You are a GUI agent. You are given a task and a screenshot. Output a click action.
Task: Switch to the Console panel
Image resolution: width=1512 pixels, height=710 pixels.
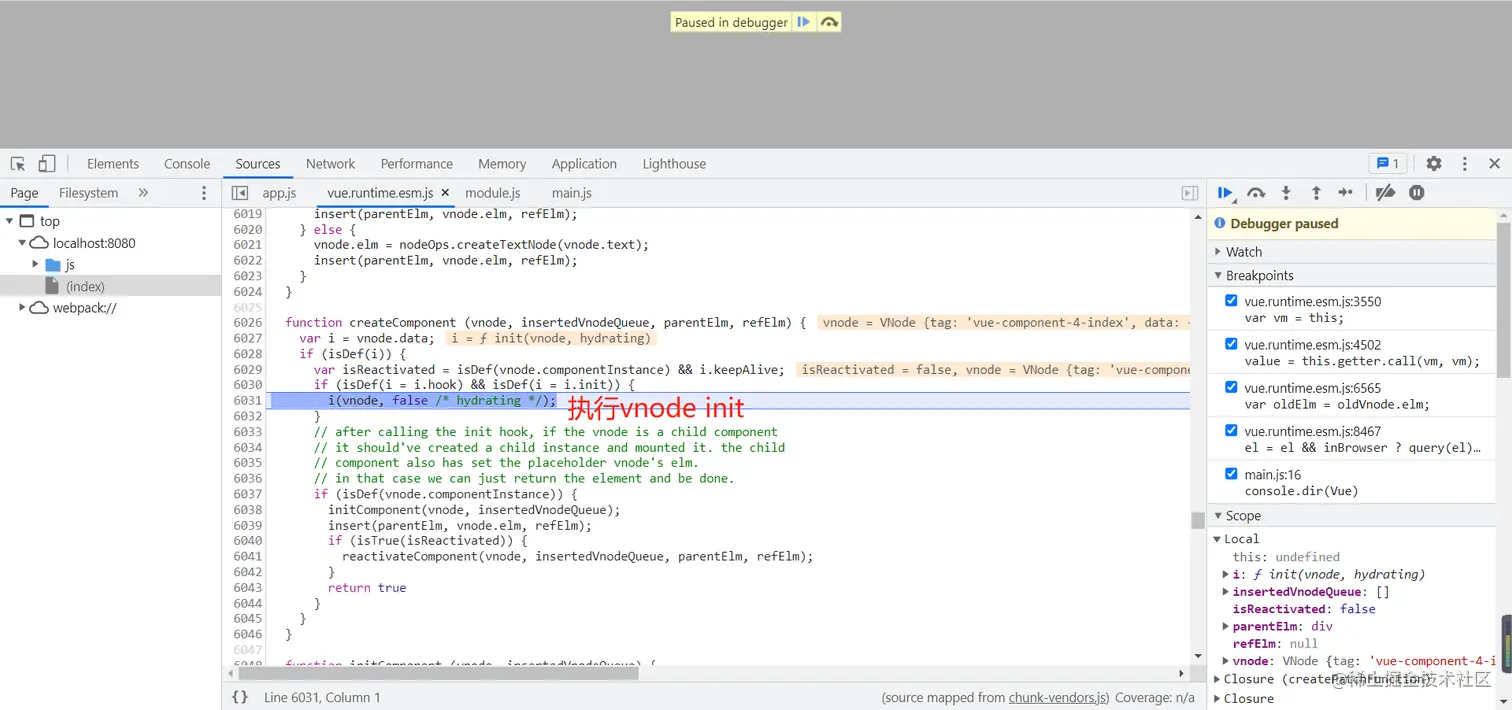point(187,164)
